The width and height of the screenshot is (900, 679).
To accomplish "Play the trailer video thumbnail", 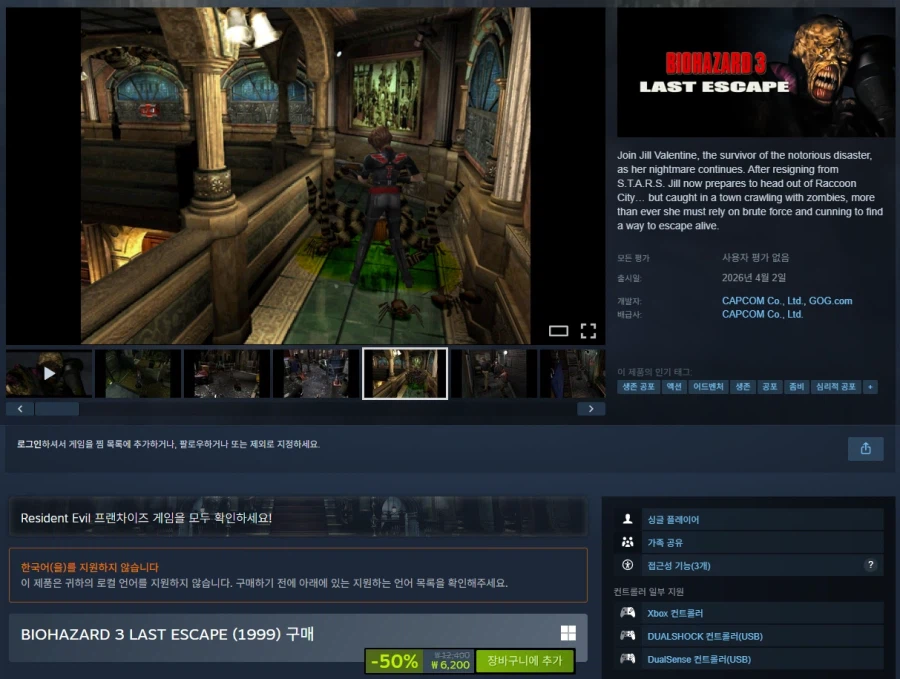I will pos(49,373).
